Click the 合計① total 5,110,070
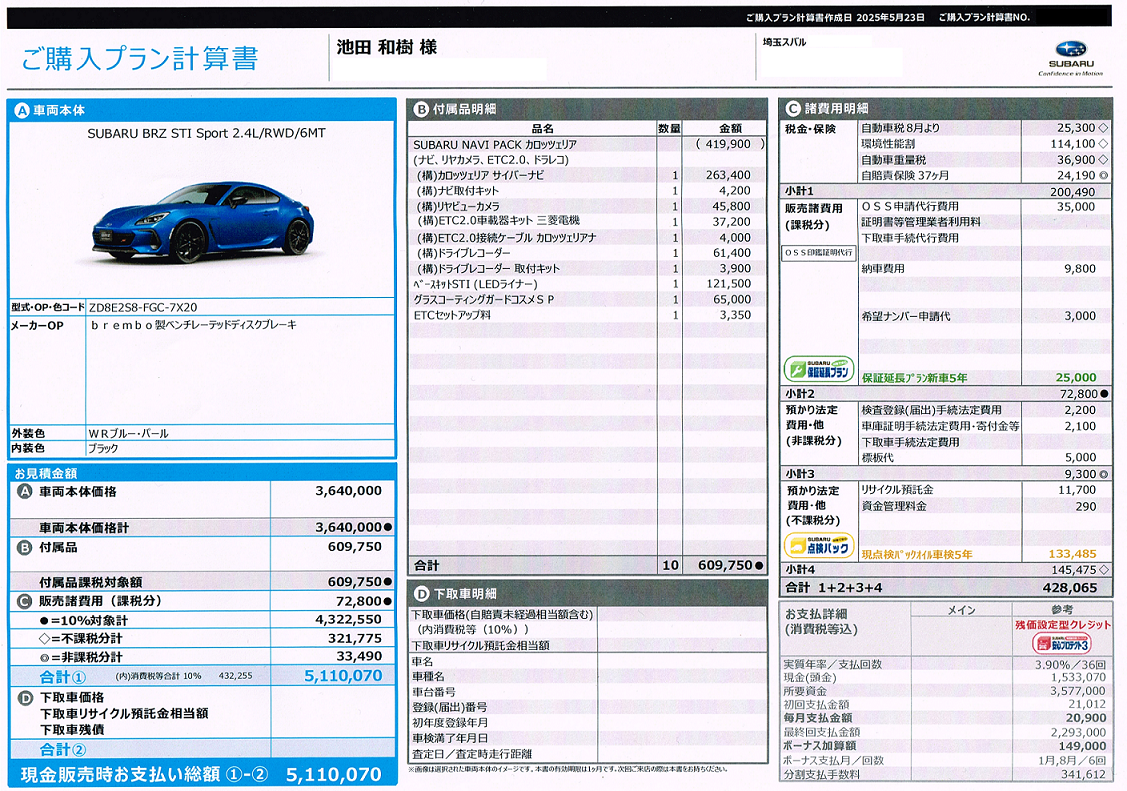The height and width of the screenshot is (791, 1127). (344, 676)
